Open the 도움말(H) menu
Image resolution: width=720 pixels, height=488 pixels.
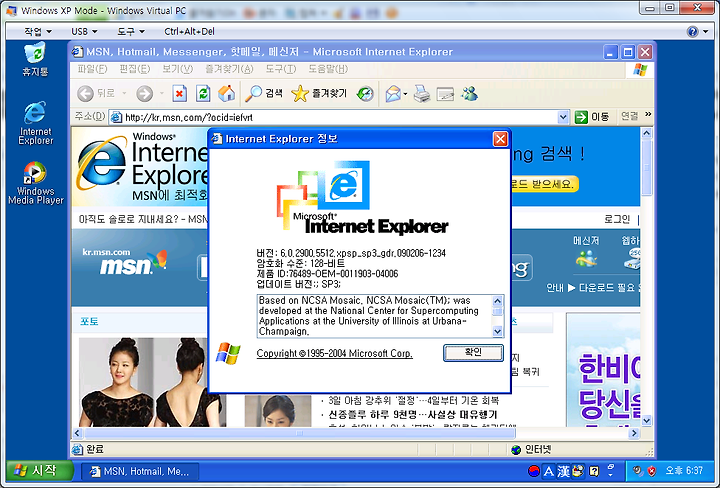(328, 69)
